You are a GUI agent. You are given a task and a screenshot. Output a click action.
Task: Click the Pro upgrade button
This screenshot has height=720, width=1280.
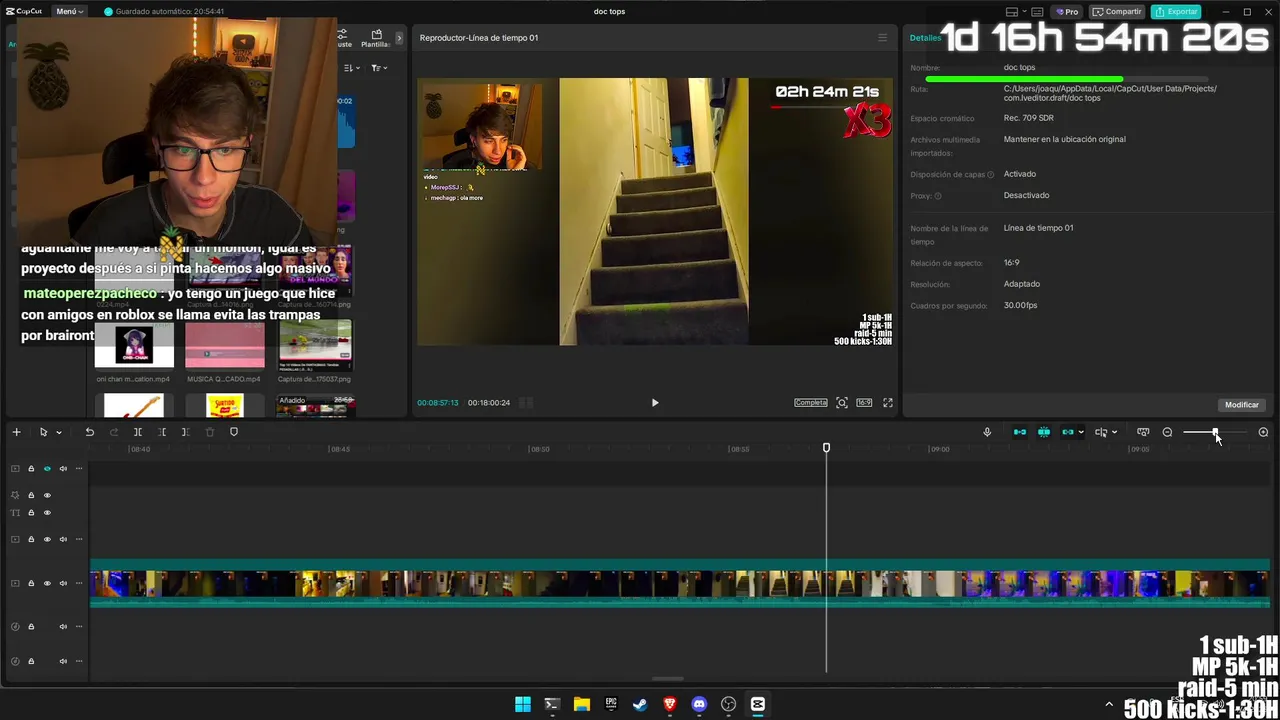[x=1068, y=11]
